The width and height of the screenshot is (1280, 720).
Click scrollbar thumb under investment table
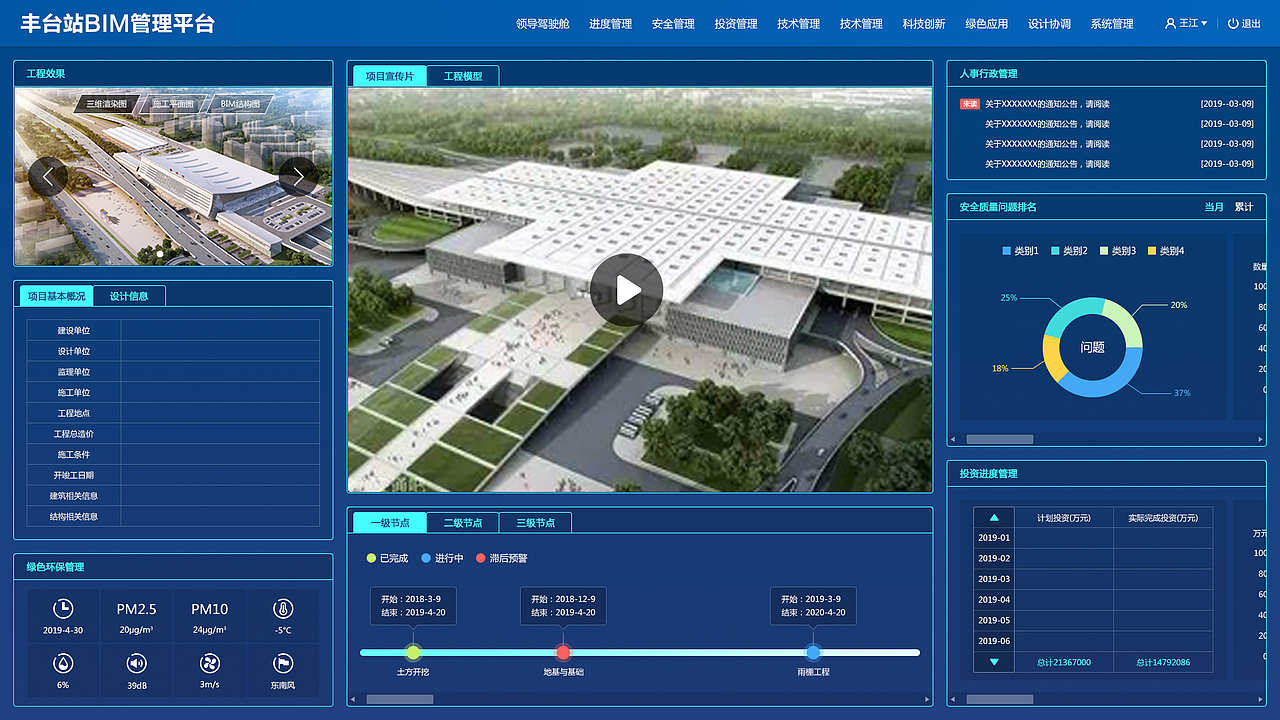pyautogui.click(x=999, y=699)
